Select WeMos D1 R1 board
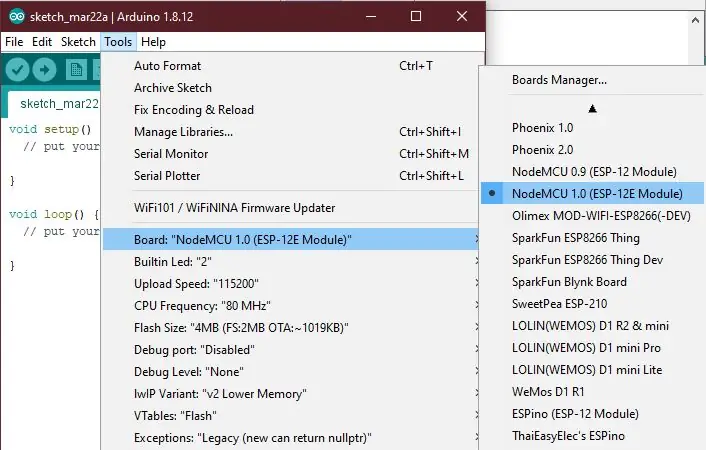The width and height of the screenshot is (706, 450). (x=592, y=392)
